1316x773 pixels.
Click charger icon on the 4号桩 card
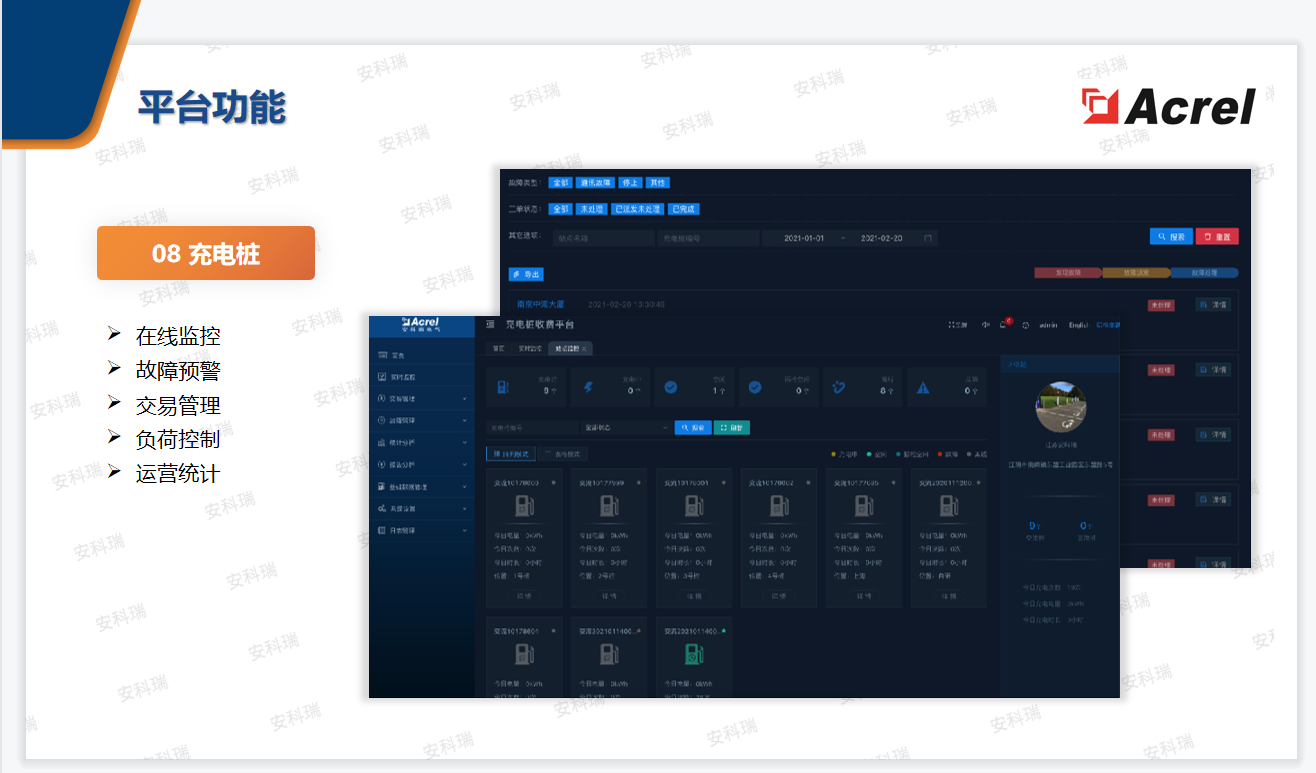coord(779,507)
